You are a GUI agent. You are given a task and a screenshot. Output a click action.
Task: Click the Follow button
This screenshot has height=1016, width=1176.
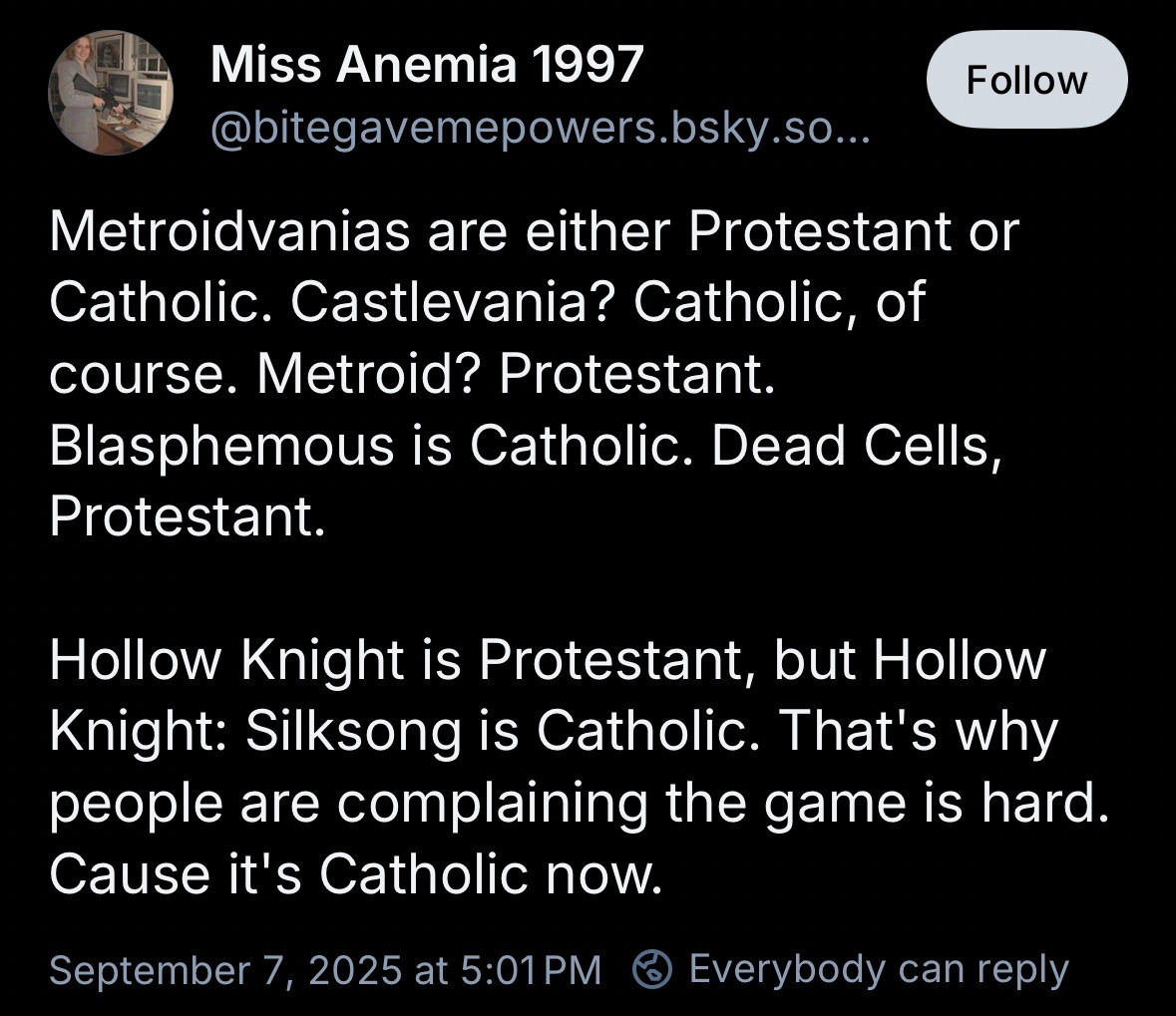click(1026, 80)
